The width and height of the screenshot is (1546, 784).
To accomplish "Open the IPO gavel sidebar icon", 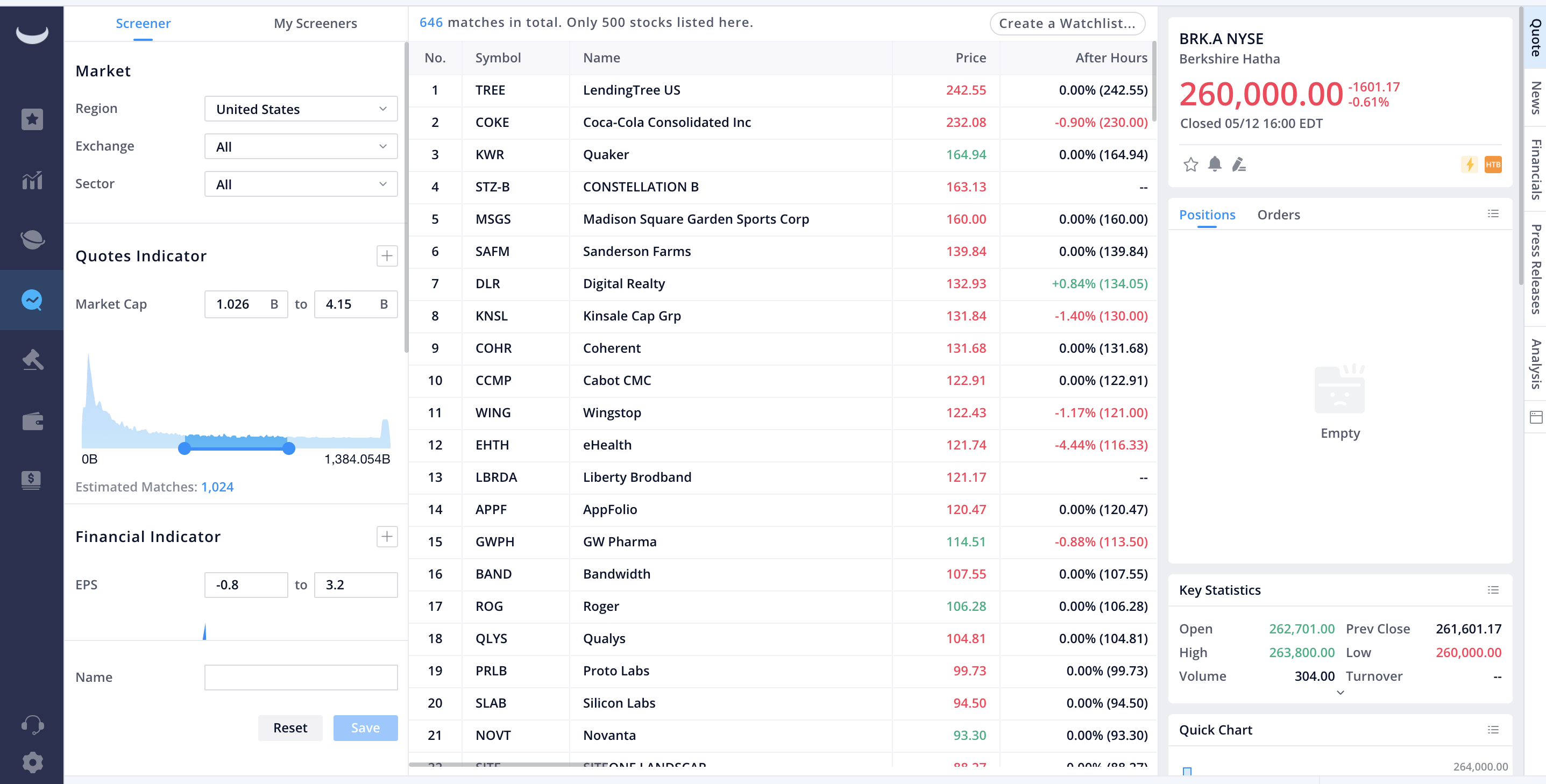I will point(32,360).
